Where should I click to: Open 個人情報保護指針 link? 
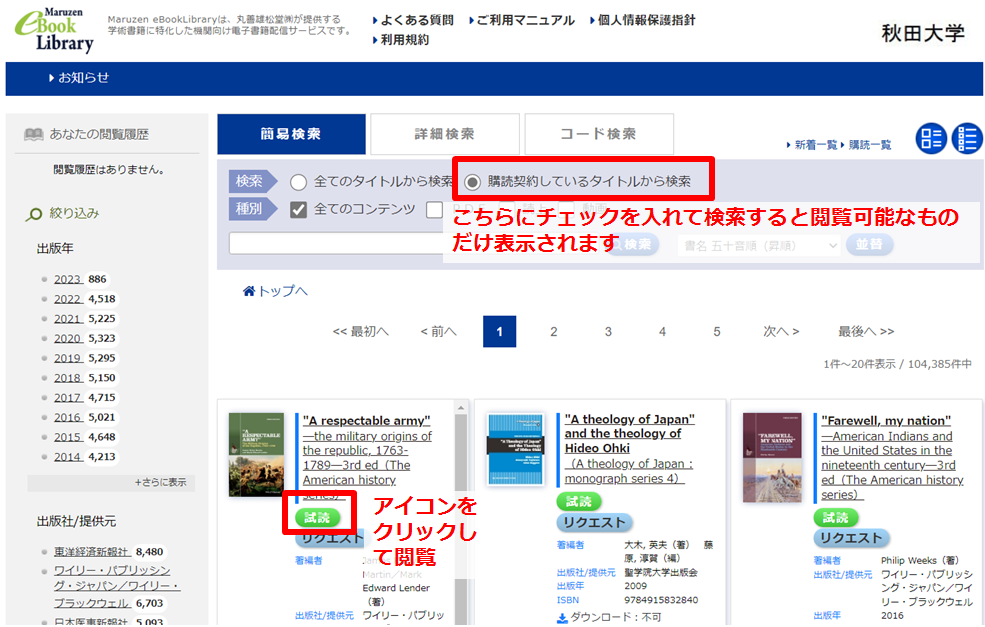point(643,20)
